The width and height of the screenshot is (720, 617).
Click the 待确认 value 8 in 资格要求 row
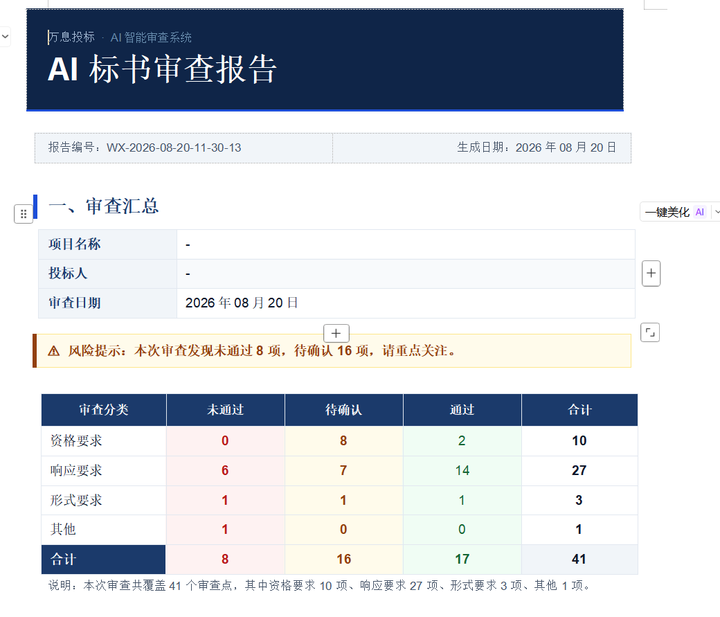pyautogui.click(x=343, y=441)
